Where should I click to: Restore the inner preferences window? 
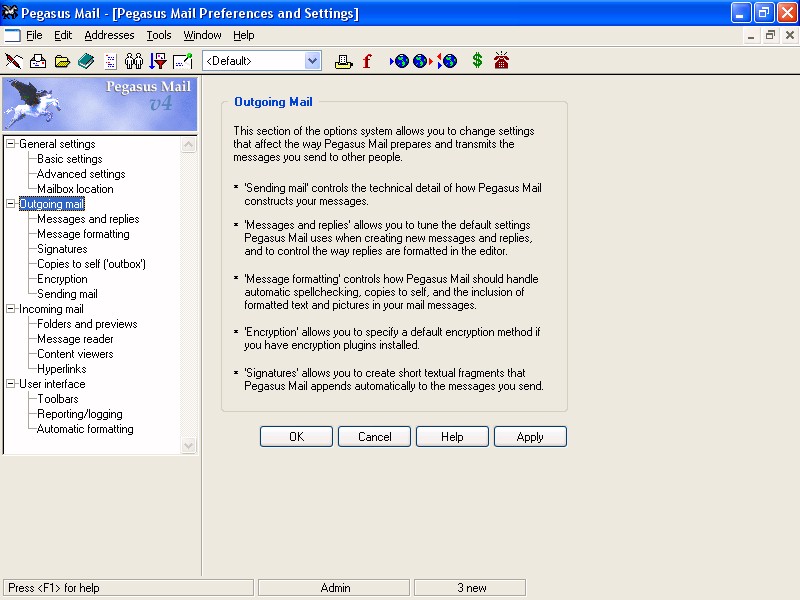pos(770,35)
